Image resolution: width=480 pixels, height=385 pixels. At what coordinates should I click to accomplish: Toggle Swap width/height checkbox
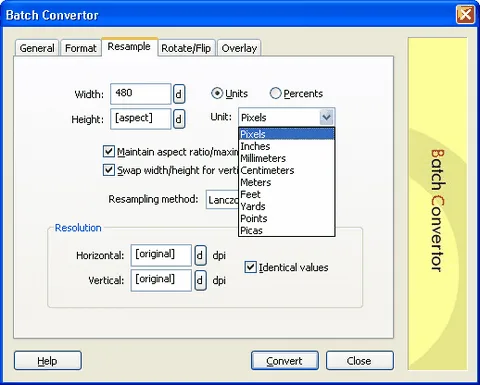pyautogui.click(x=109, y=170)
